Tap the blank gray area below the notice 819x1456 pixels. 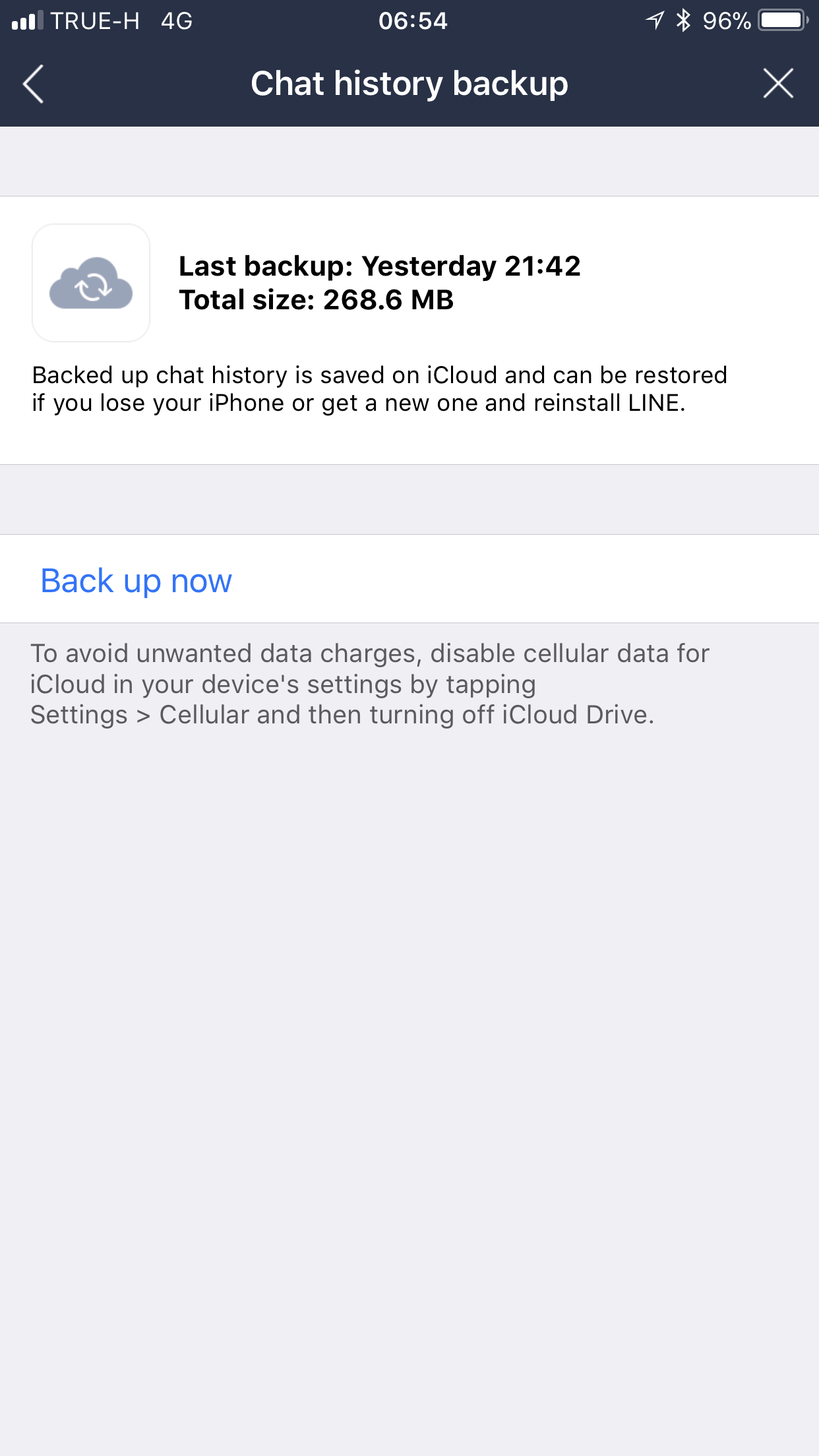[x=409, y=1055]
